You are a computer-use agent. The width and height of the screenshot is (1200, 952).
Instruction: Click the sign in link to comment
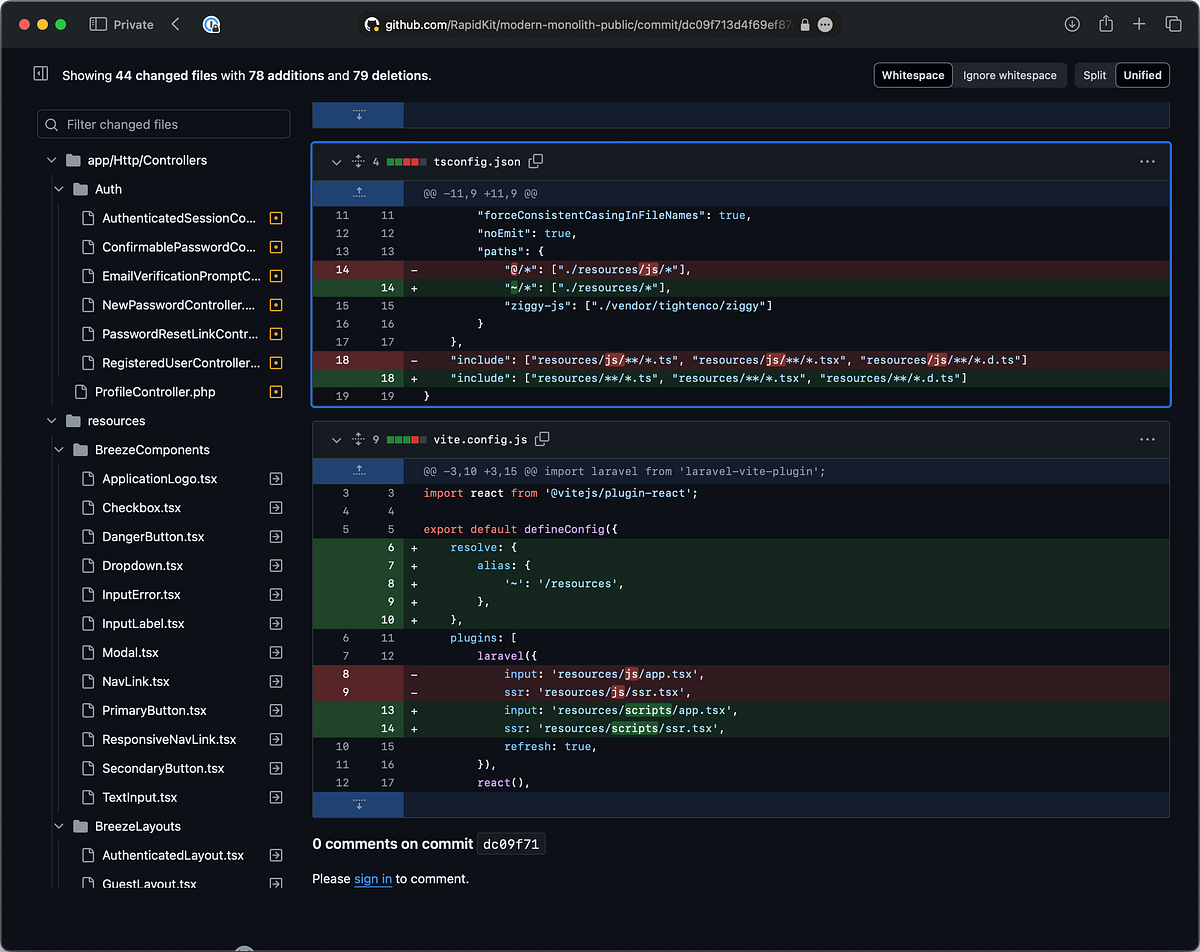tap(372, 878)
